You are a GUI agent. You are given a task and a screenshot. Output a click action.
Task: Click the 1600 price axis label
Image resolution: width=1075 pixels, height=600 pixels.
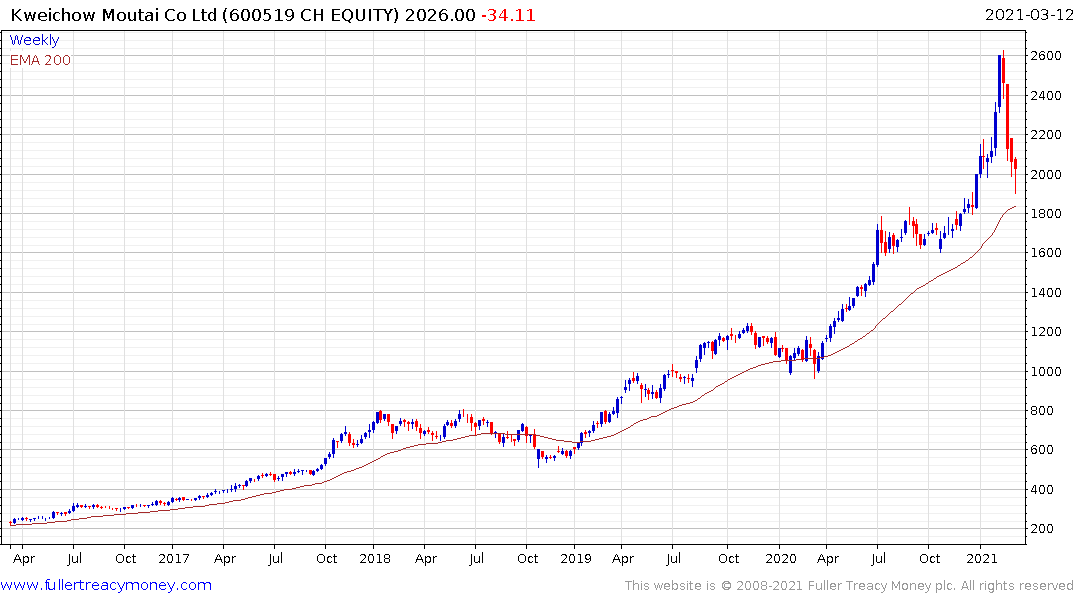(1046, 252)
